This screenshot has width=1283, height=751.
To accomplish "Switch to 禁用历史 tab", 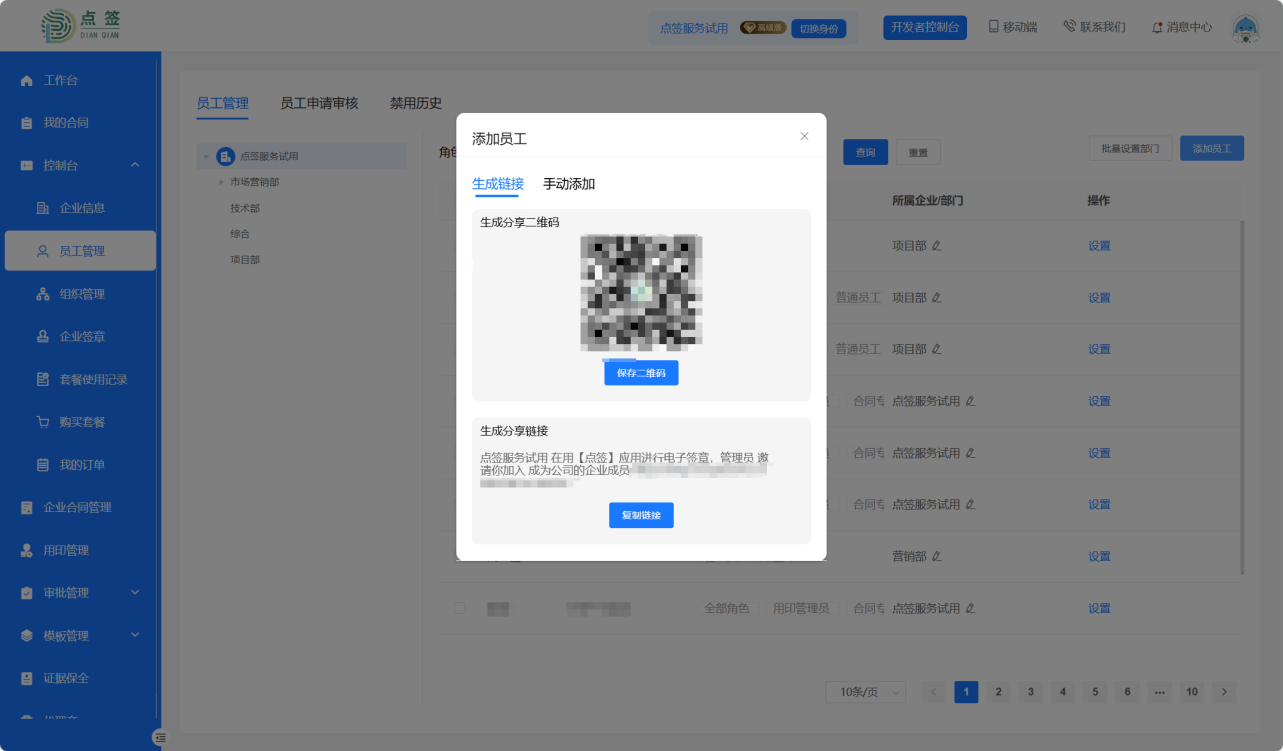I will tap(416, 103).
